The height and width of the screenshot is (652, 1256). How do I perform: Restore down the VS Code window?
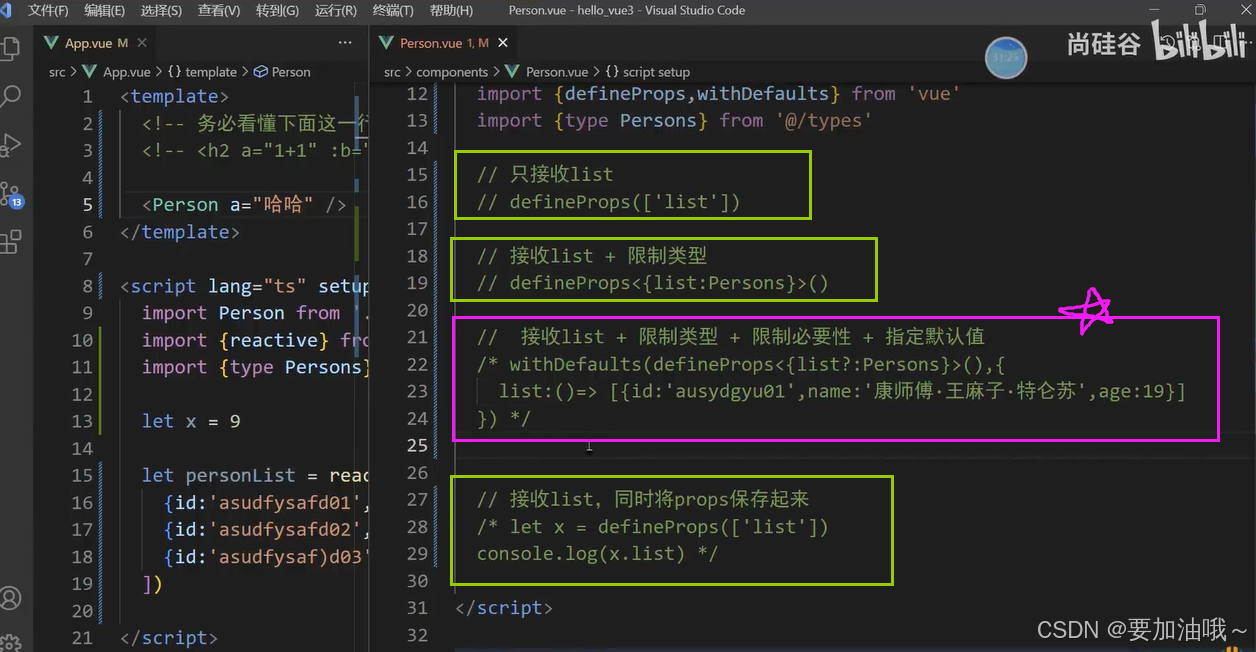point(1200,10)
